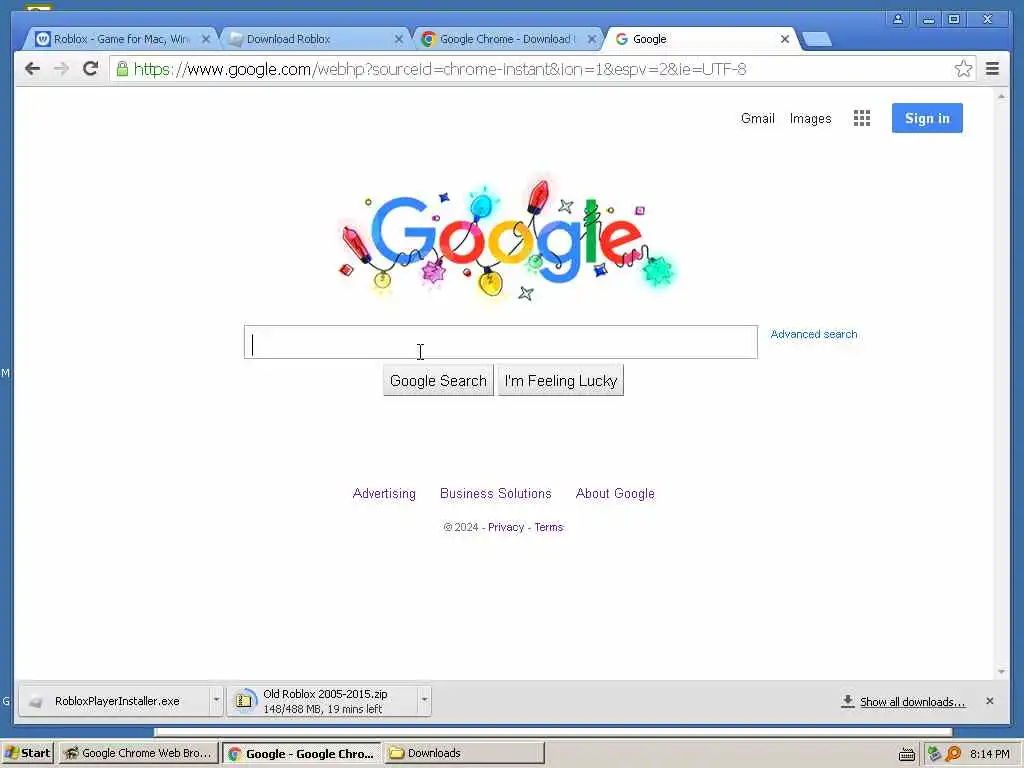Viewport: 1024px width, 768px height.
Task: Open Business Solutions link
Action: [496, 494]
